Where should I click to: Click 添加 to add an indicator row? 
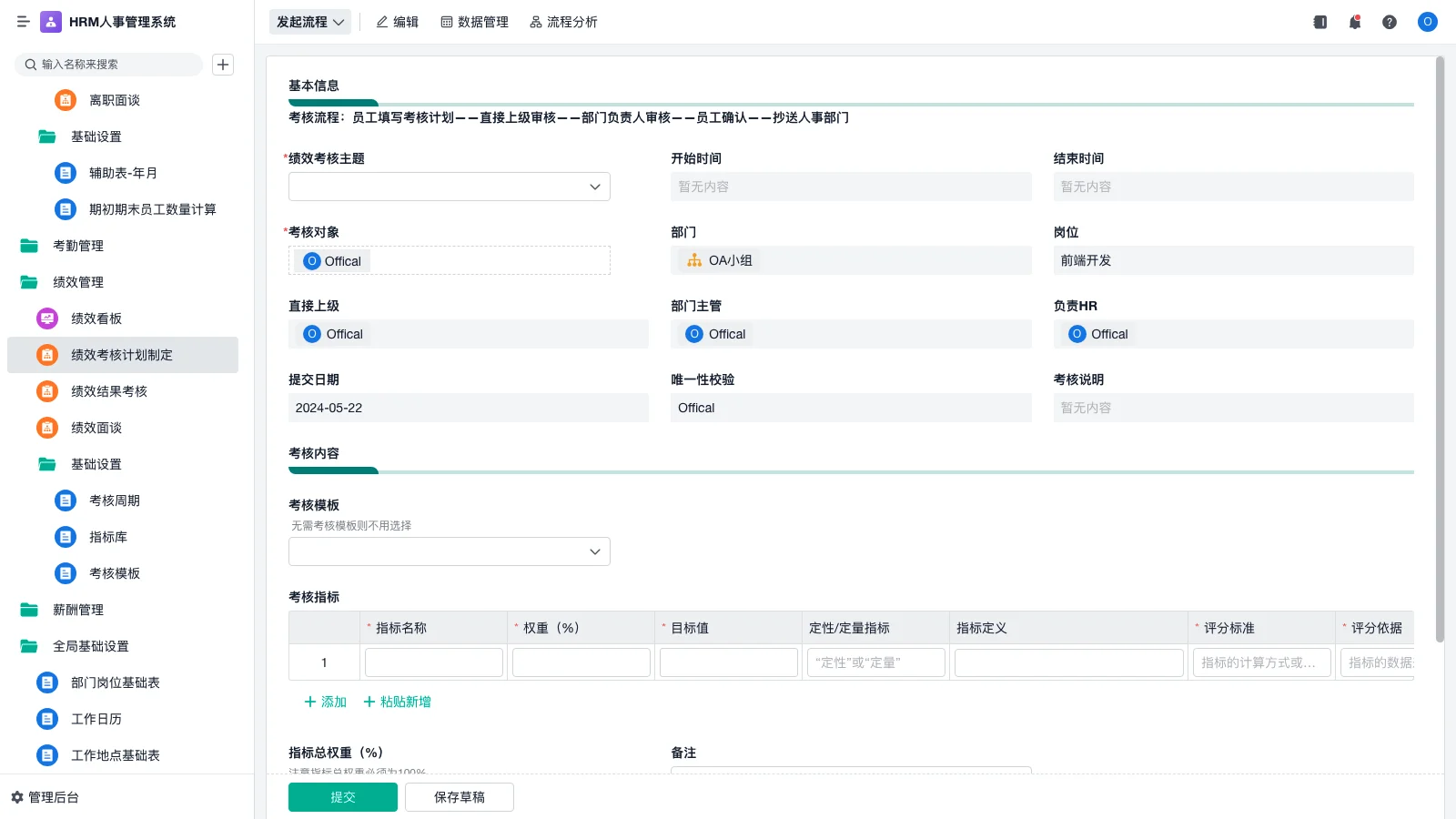[324, 702]
